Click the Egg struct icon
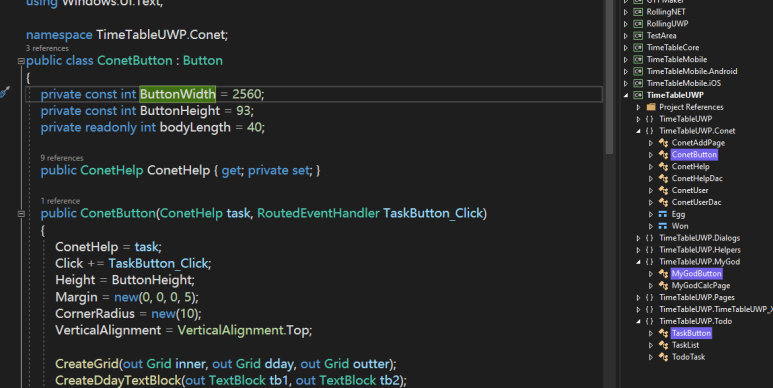 pyautogui.click(x=663, y=214)
